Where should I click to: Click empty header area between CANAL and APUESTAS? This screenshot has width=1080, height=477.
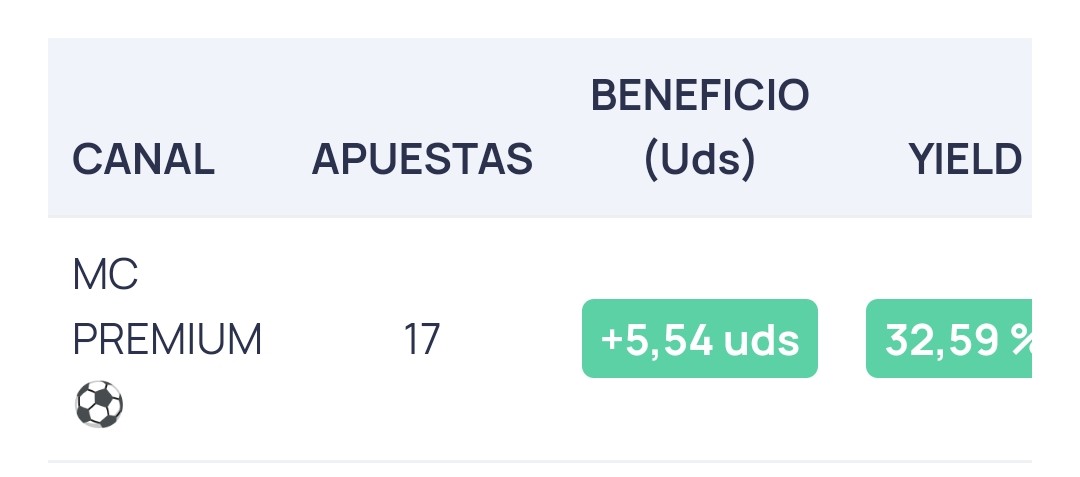[x=263, y=159]
